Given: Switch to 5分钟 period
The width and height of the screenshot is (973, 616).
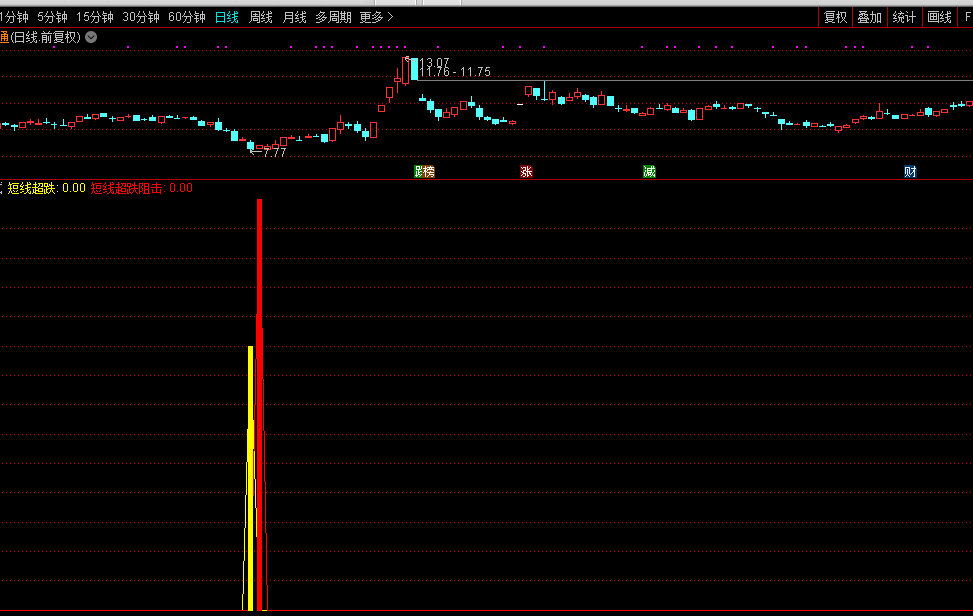Looking at the screenshot, I should tap(52, 17).
